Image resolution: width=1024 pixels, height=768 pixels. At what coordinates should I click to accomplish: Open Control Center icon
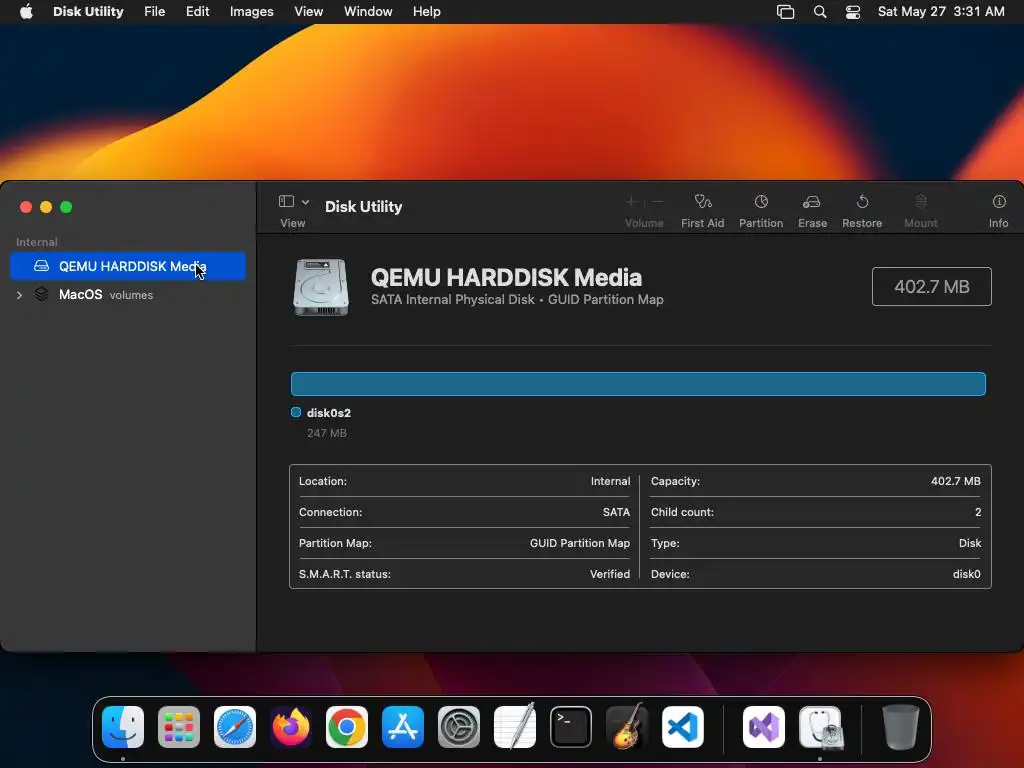tap(852, 12)
